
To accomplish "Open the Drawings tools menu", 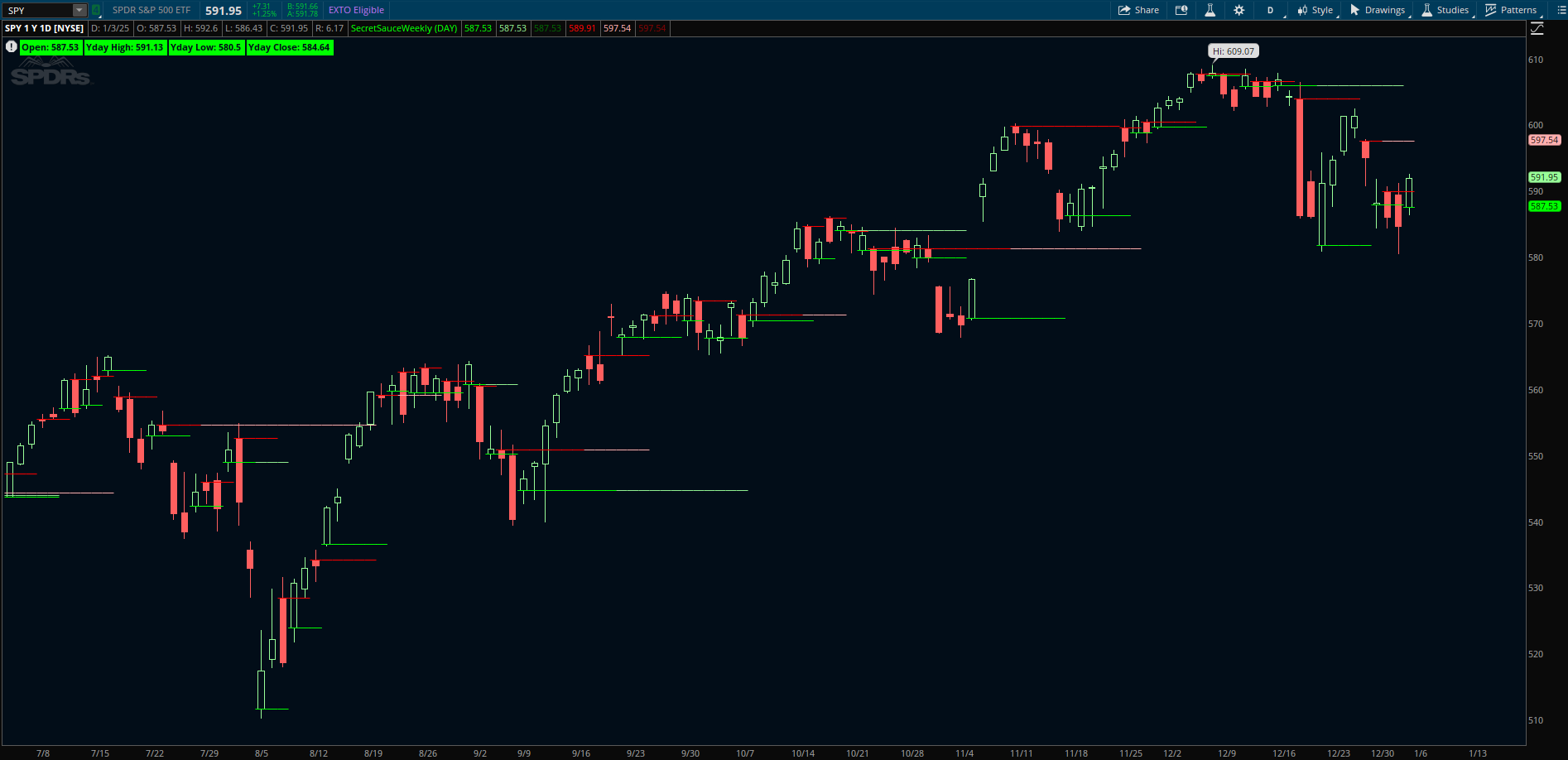I will tap(1378, 10).
